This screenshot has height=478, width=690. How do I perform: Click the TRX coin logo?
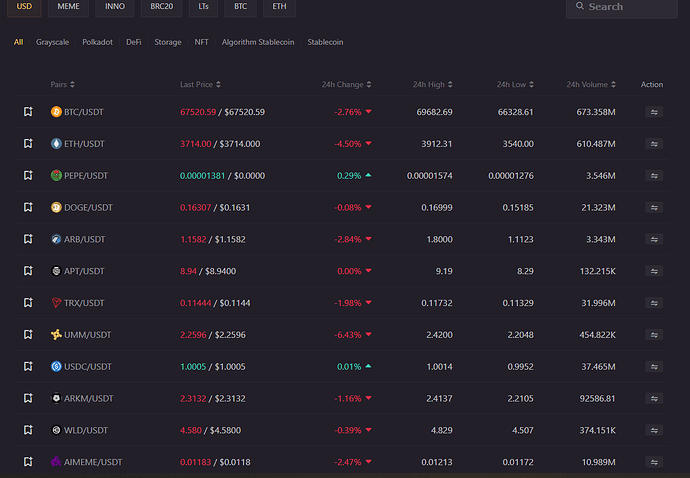(56, 303)
